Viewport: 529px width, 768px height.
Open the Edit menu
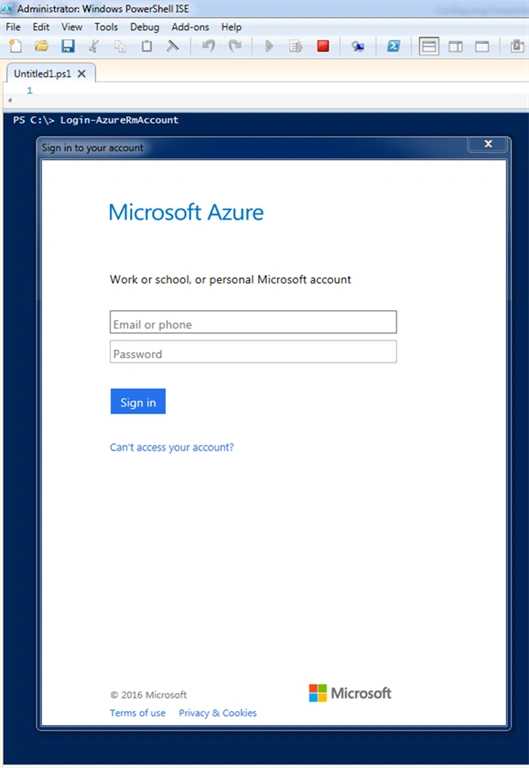click(x=41, y=27)
